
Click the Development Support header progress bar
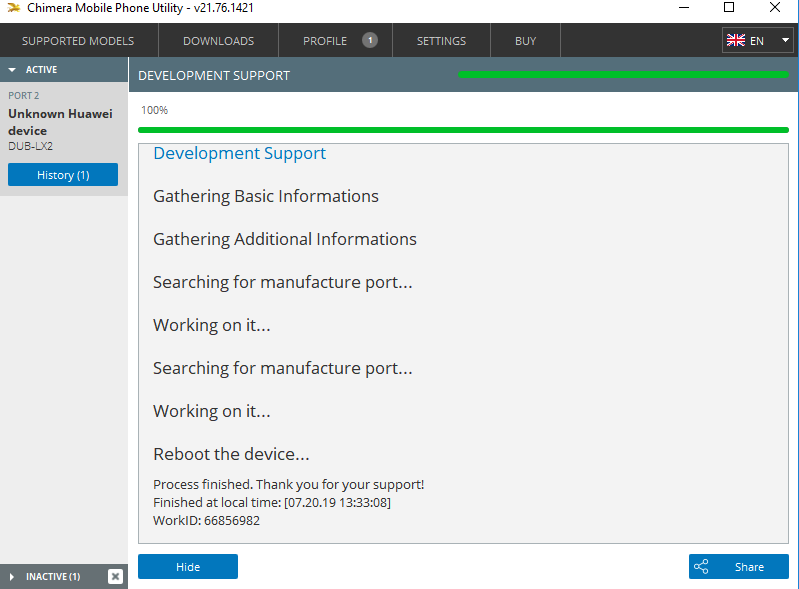623,75
